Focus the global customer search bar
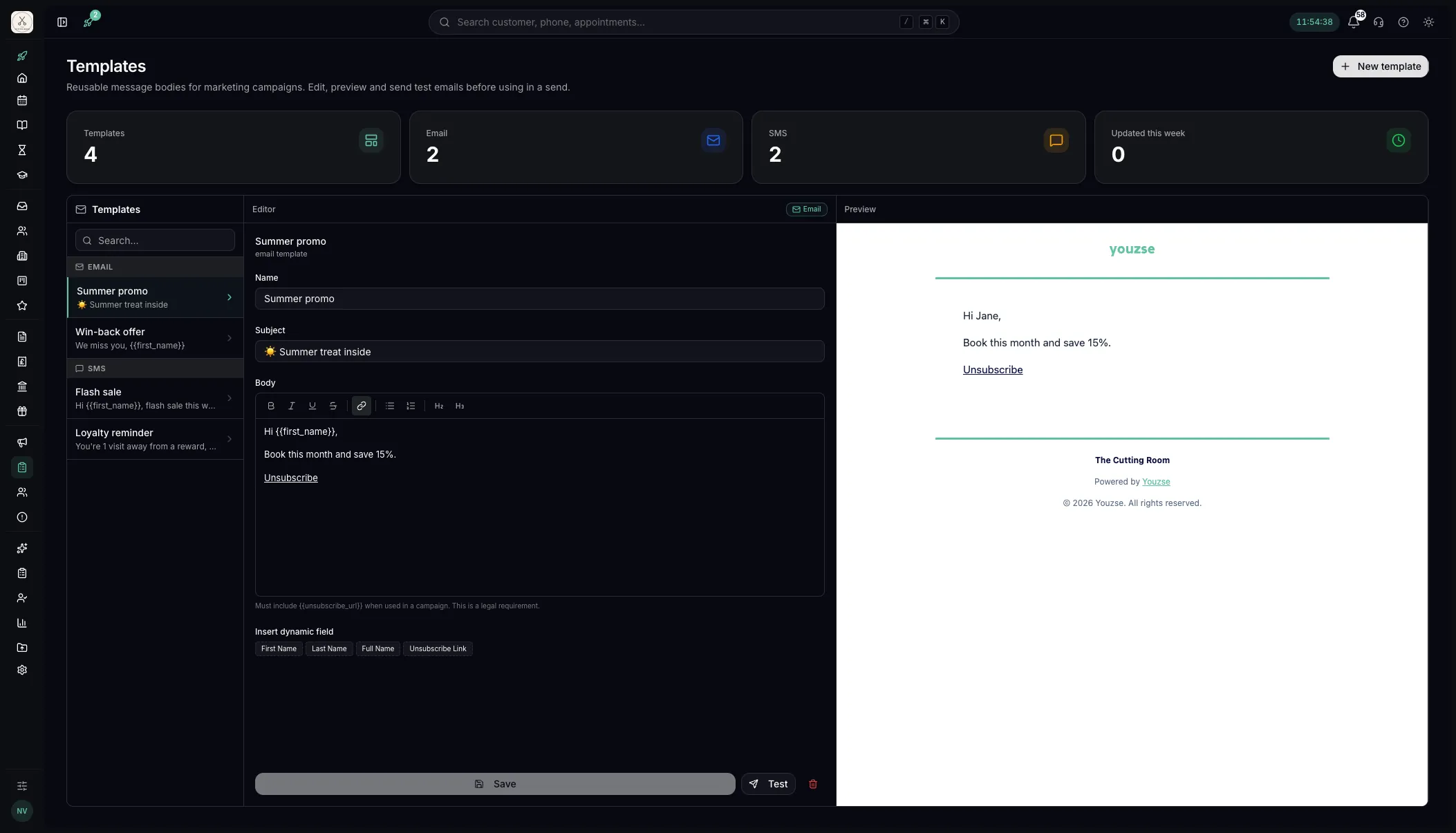 tap(693, 22)
